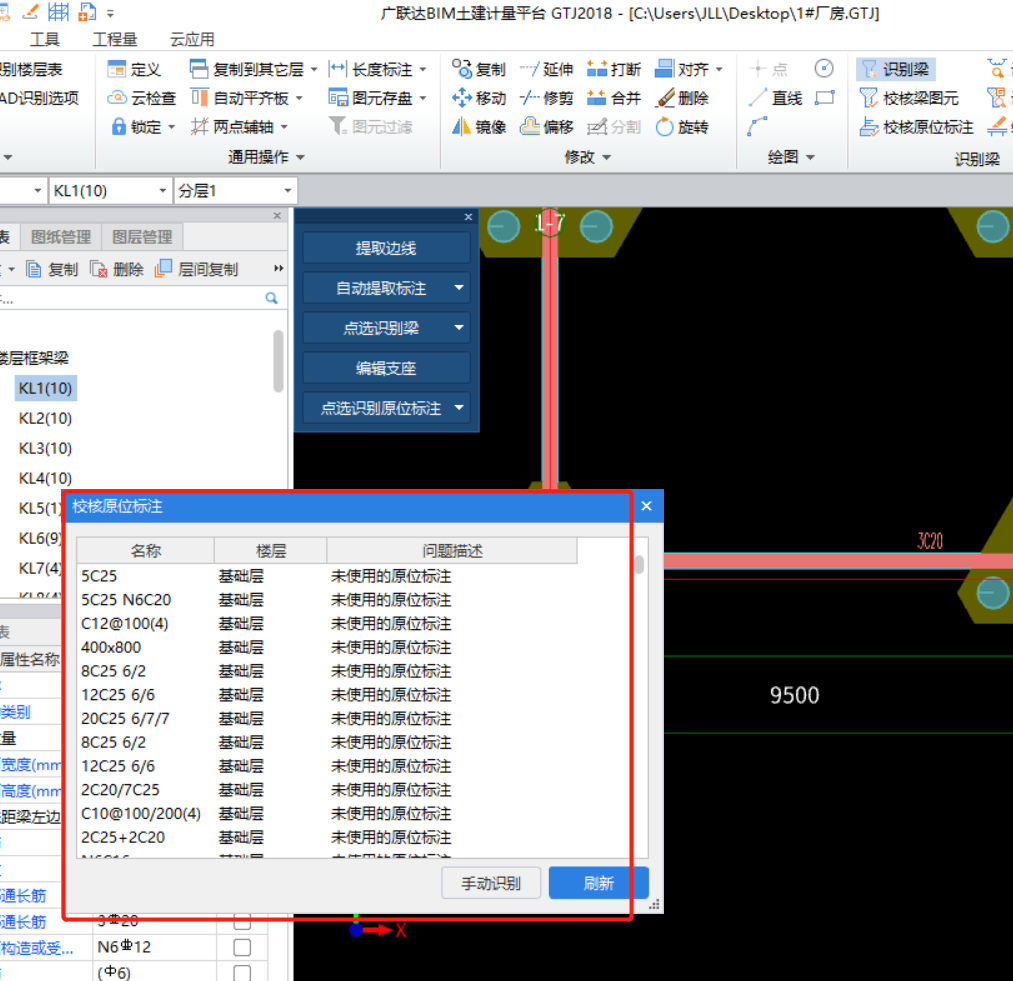Select KL2(10) in the beam list

click(45, 418)
